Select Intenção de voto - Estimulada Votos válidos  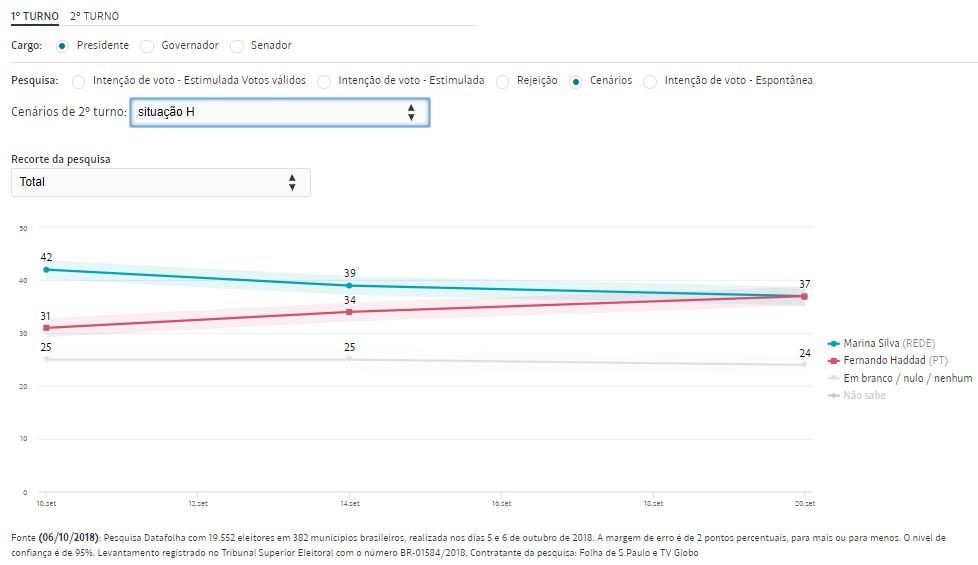[x=79, y=81]
